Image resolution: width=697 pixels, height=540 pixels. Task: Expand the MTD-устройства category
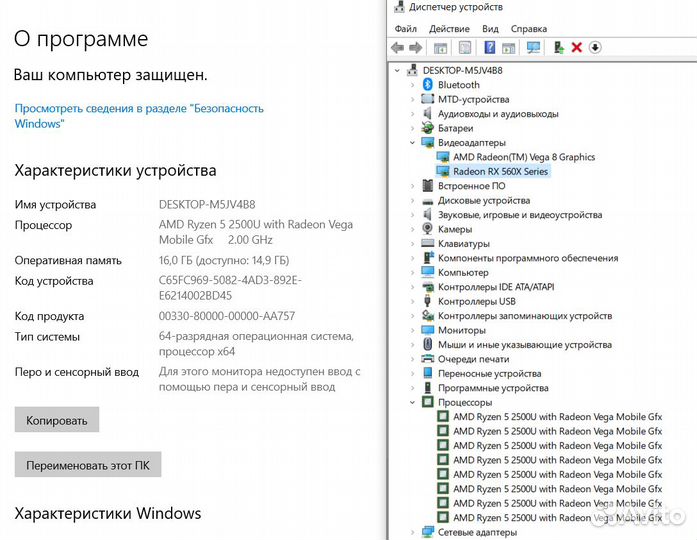click(x=412, y=99)
